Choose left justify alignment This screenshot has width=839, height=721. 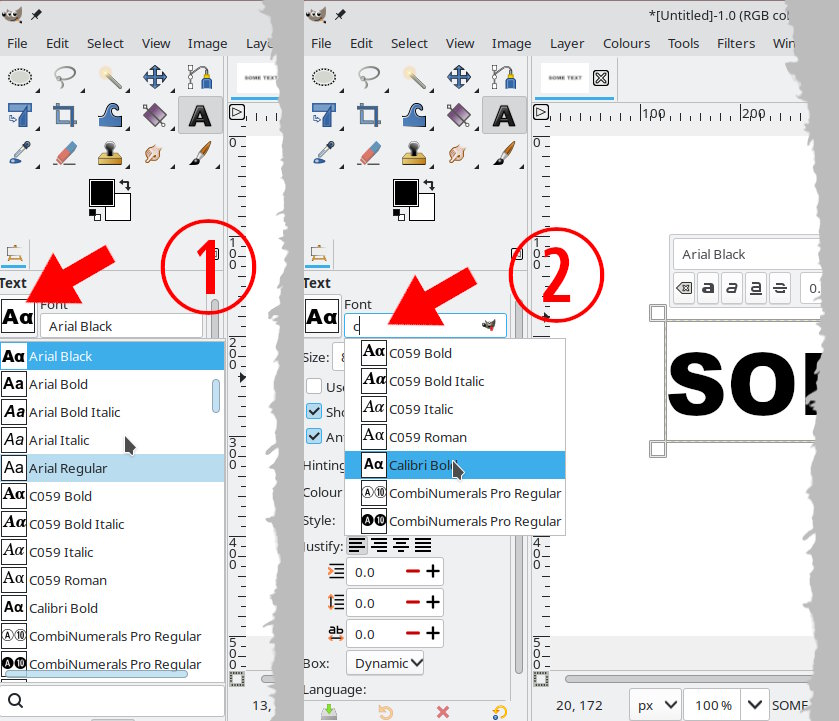pyautogui.click(x=357, y=545)
